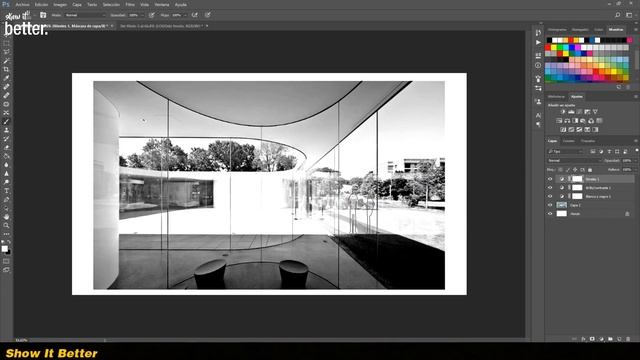This screenshot has width=640, height=360.
Task: Switch to the Bibliotecas tab
Action: pyautogui.click(x=556, y=97)
